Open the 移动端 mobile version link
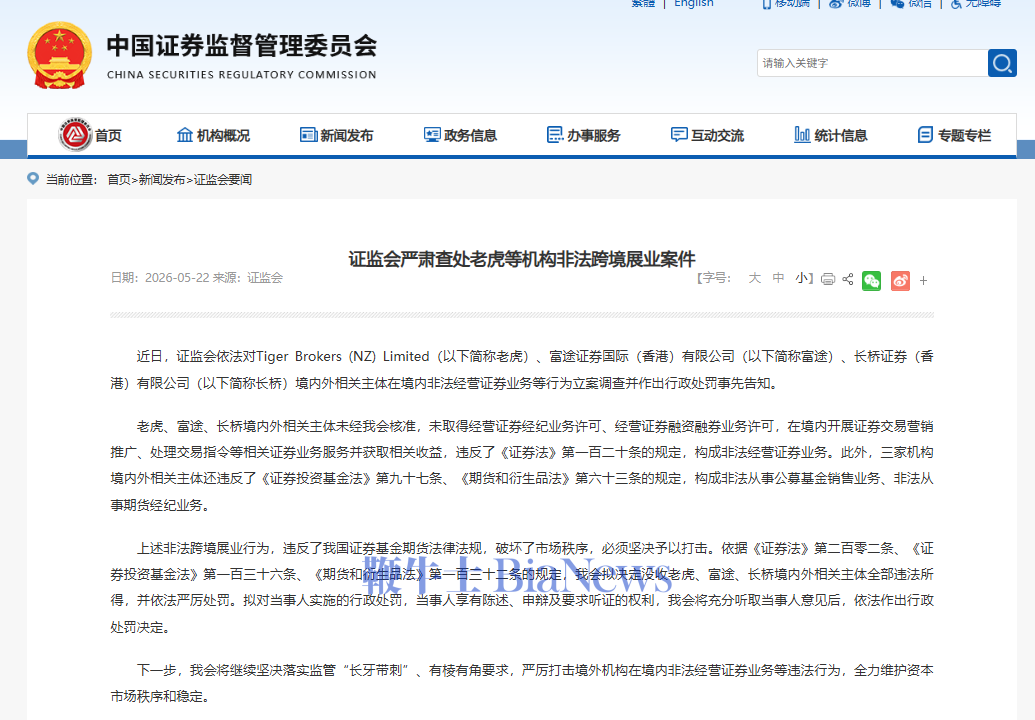This screenshot has height=720, width=1035. [x=792, y=3]
